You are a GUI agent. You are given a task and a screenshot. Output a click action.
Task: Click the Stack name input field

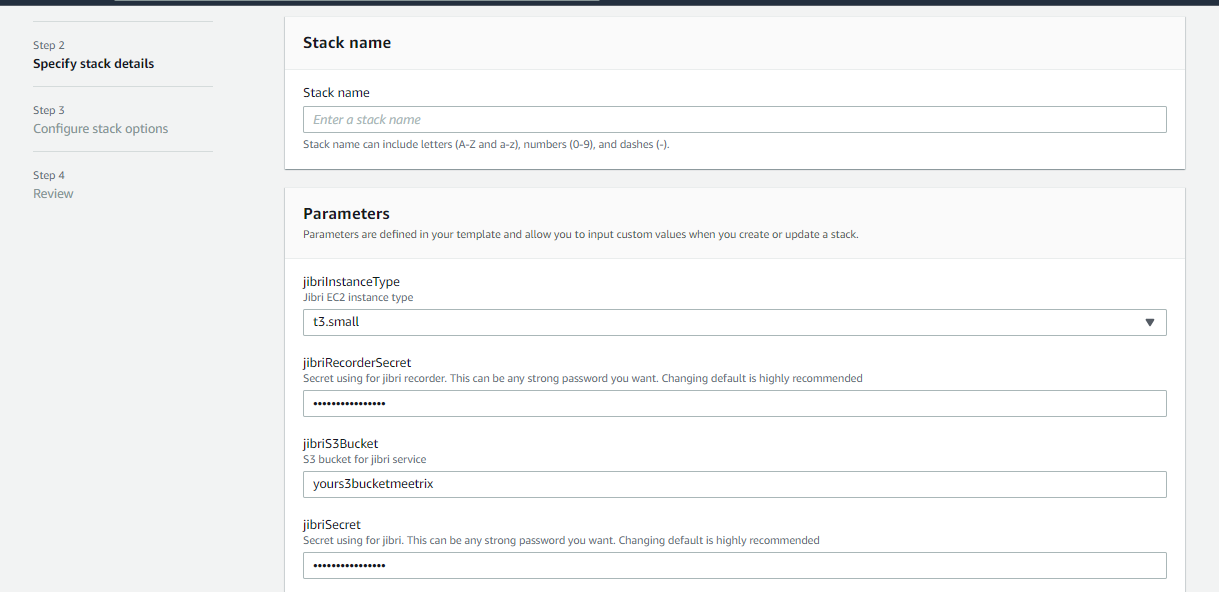734,120
